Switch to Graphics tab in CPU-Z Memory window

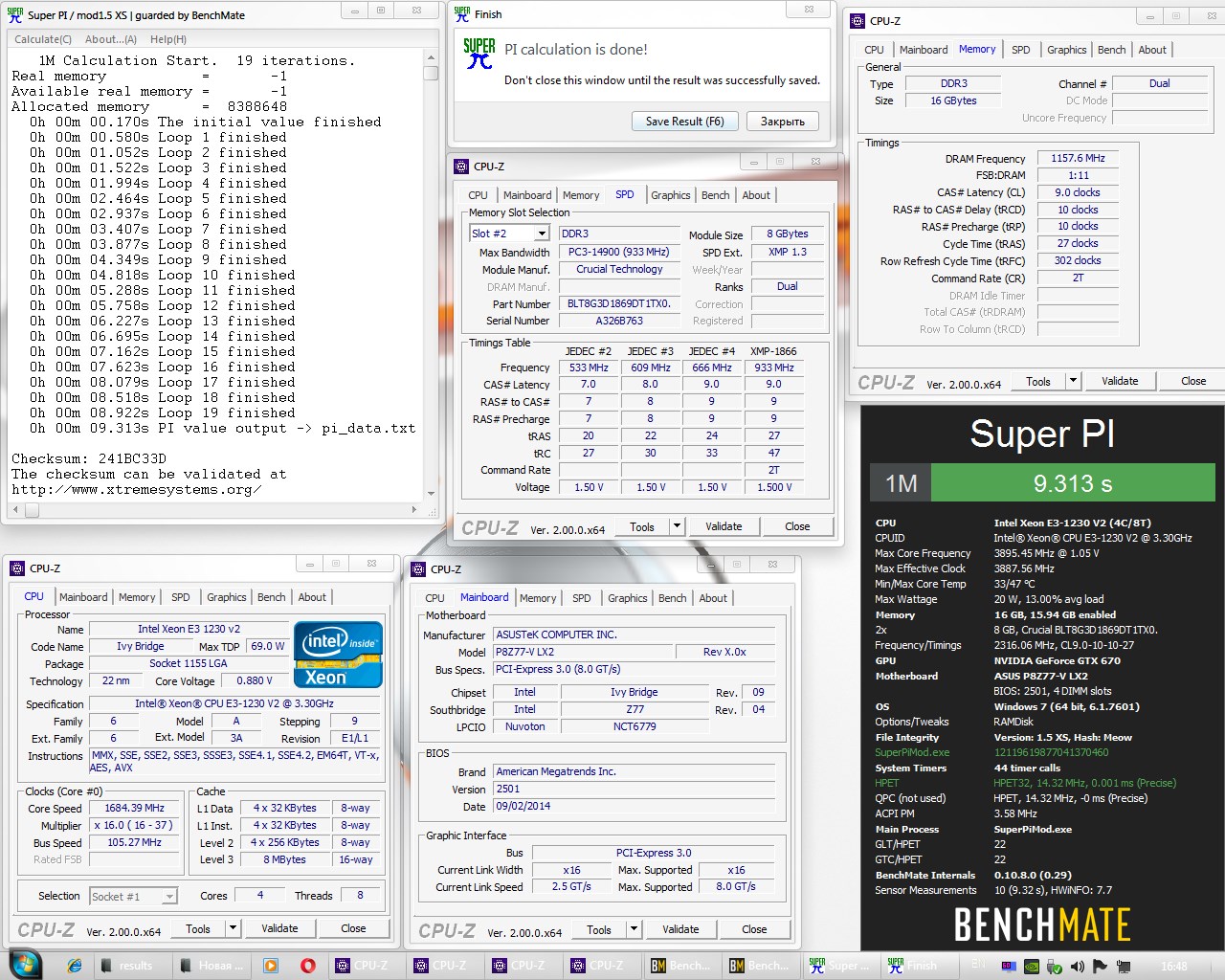click(1066, 50)
